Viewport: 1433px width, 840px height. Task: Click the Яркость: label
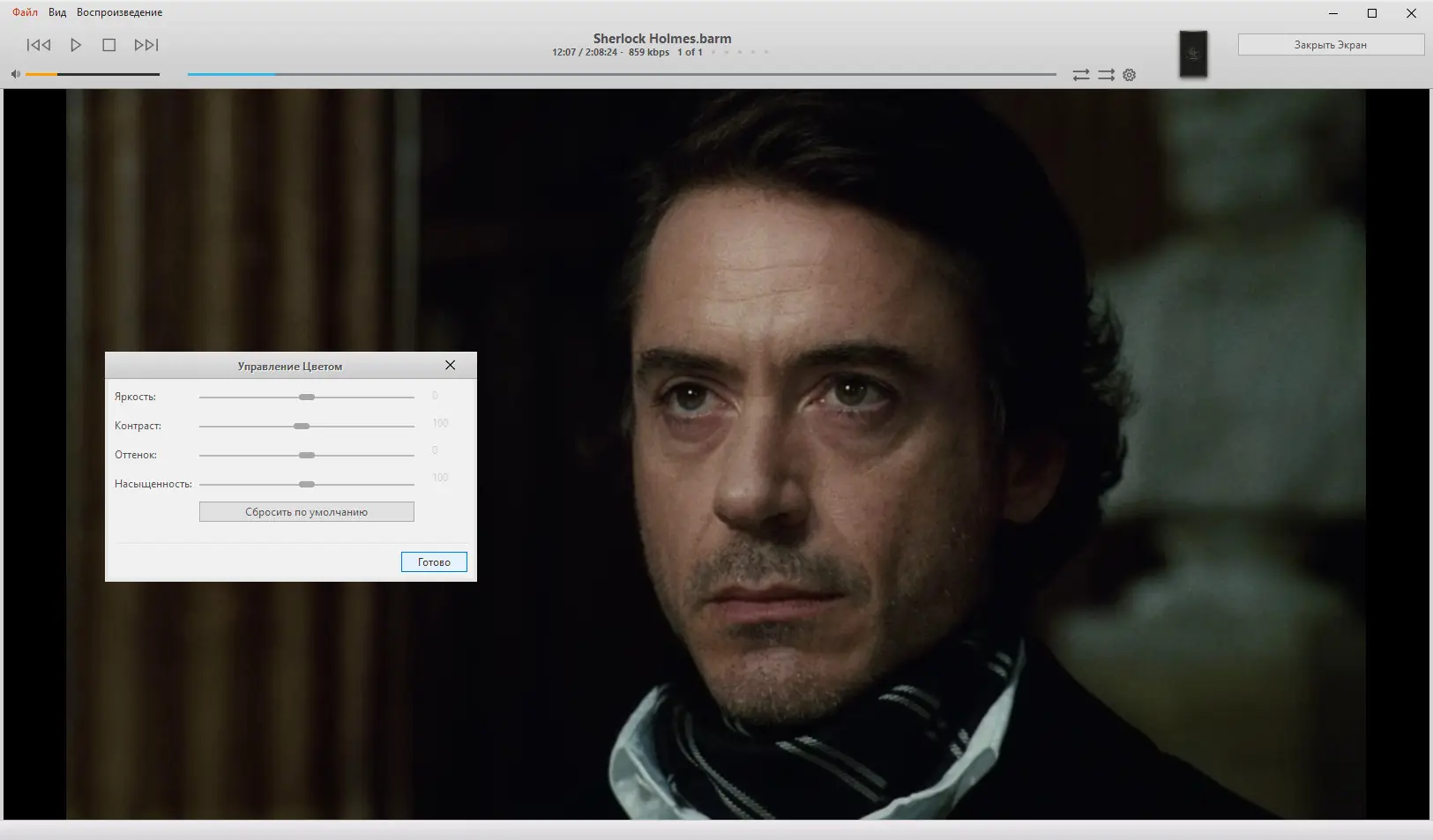point(135,397)
